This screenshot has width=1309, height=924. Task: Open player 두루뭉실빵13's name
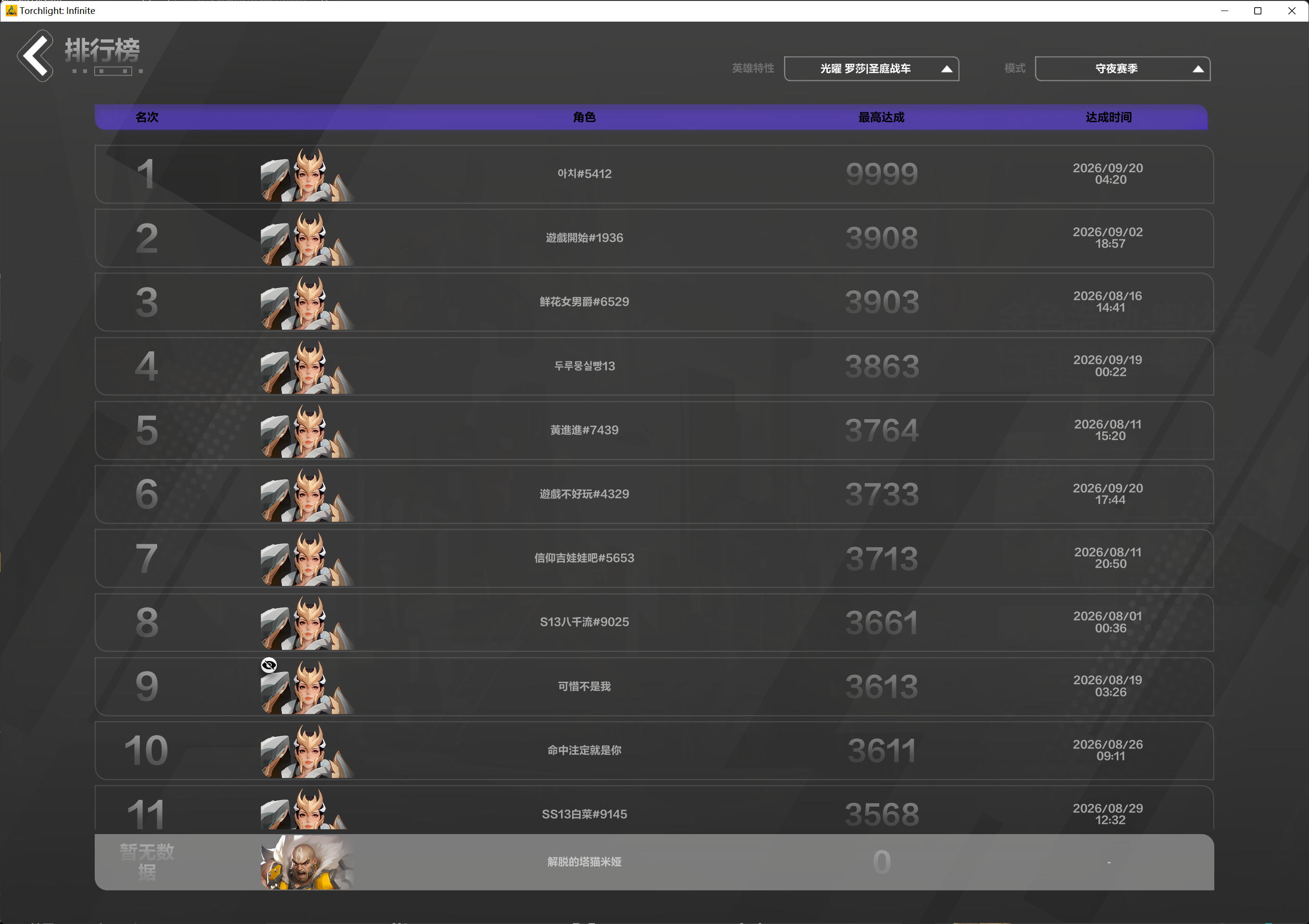(585, 366)
